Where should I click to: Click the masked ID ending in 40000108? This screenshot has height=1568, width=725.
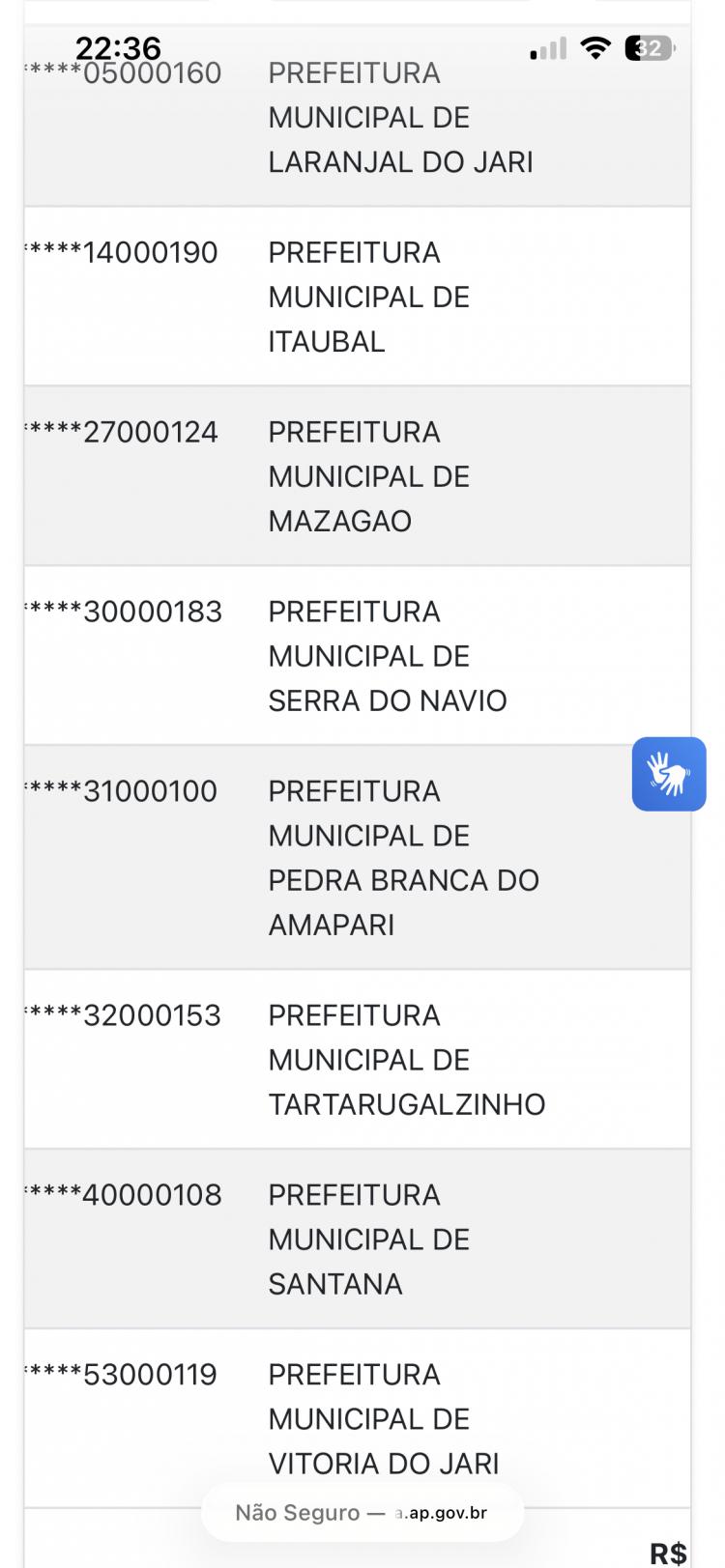click(x=126, y=1195)
